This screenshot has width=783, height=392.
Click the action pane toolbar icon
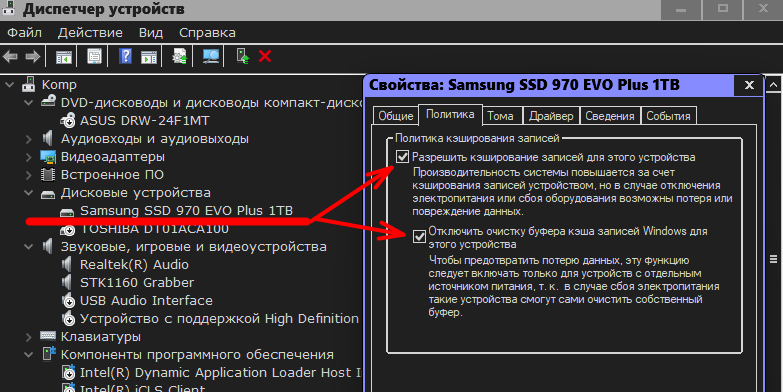tap(149, 56)
